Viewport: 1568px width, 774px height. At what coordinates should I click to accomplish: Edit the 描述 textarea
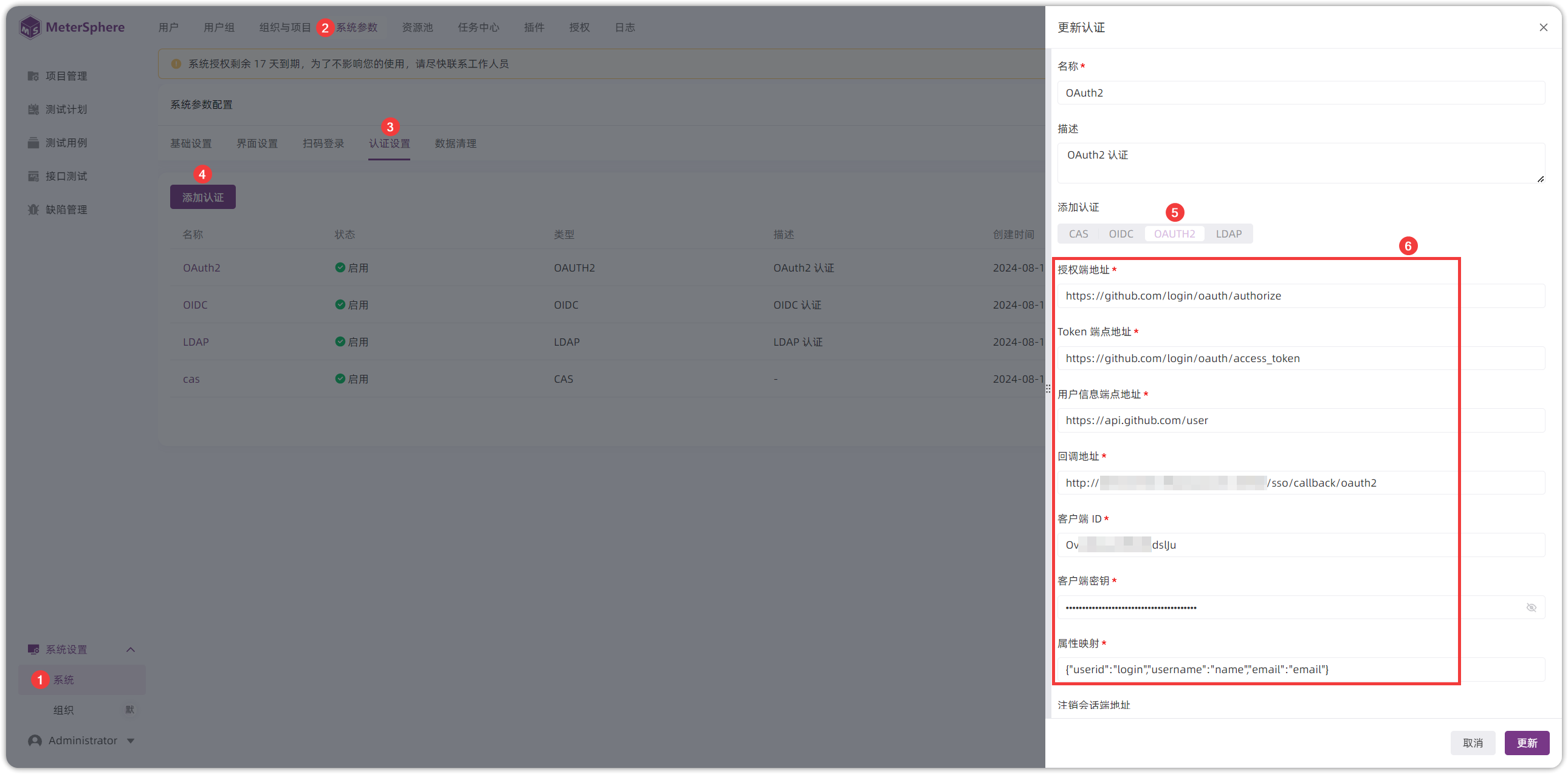coord(1301,163)
